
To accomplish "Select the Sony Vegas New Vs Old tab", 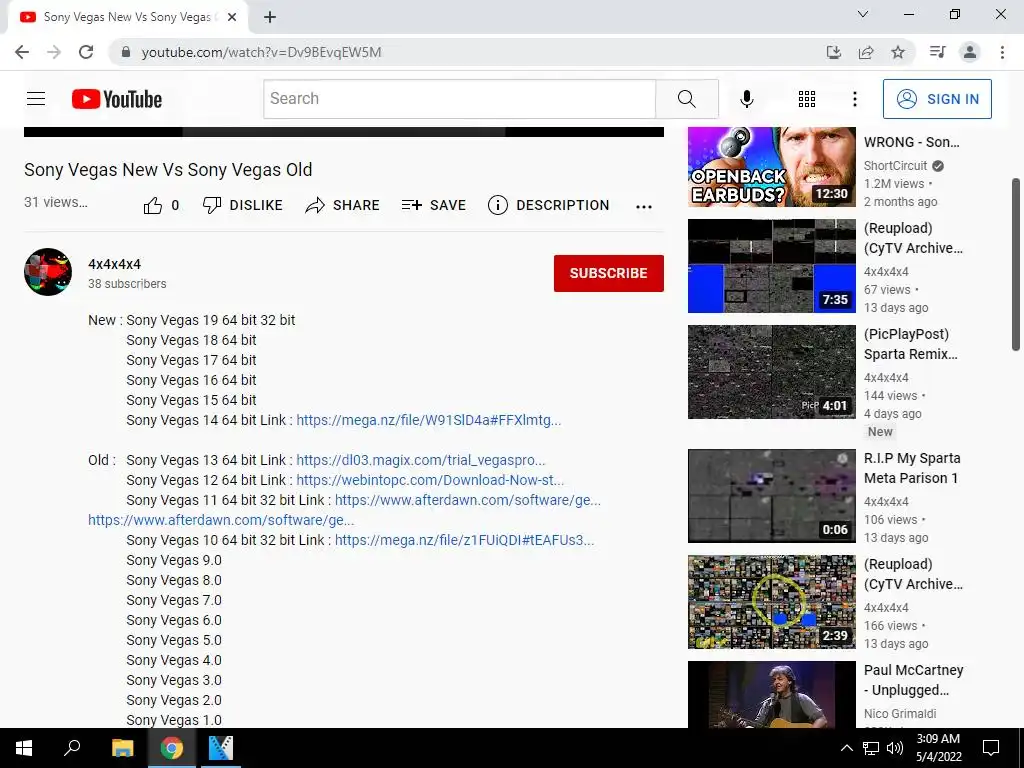I will (x=127, y=17).
